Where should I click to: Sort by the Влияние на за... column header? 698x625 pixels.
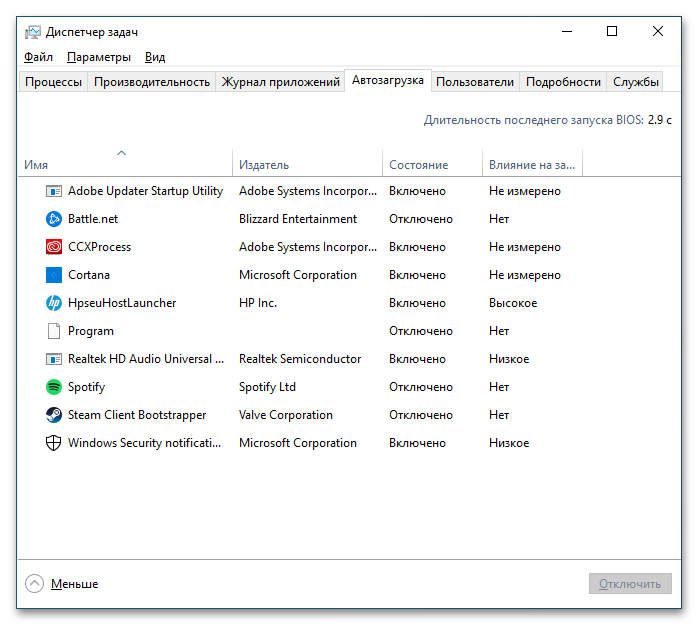tap(532, 162)
